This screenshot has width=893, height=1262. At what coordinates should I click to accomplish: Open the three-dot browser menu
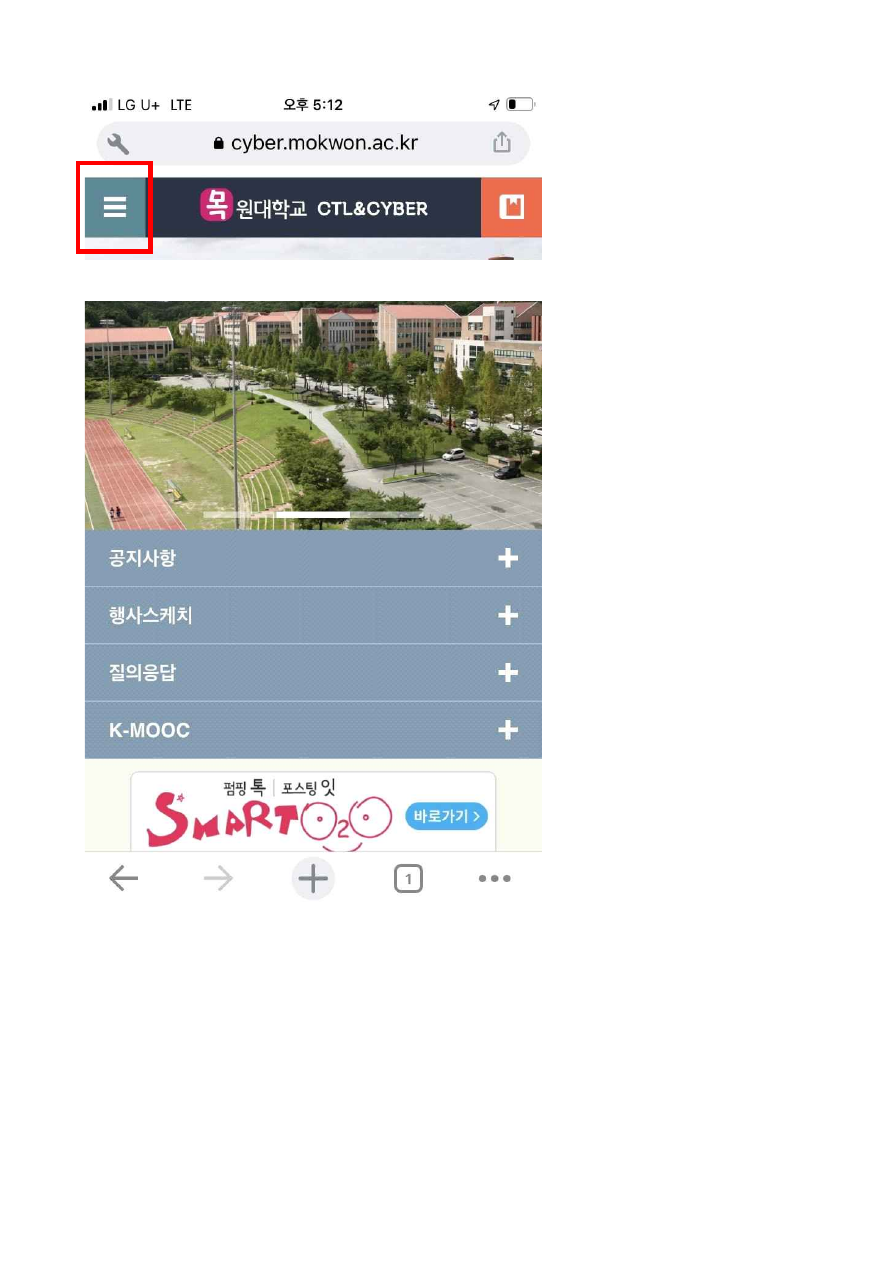tap(494, 879)
